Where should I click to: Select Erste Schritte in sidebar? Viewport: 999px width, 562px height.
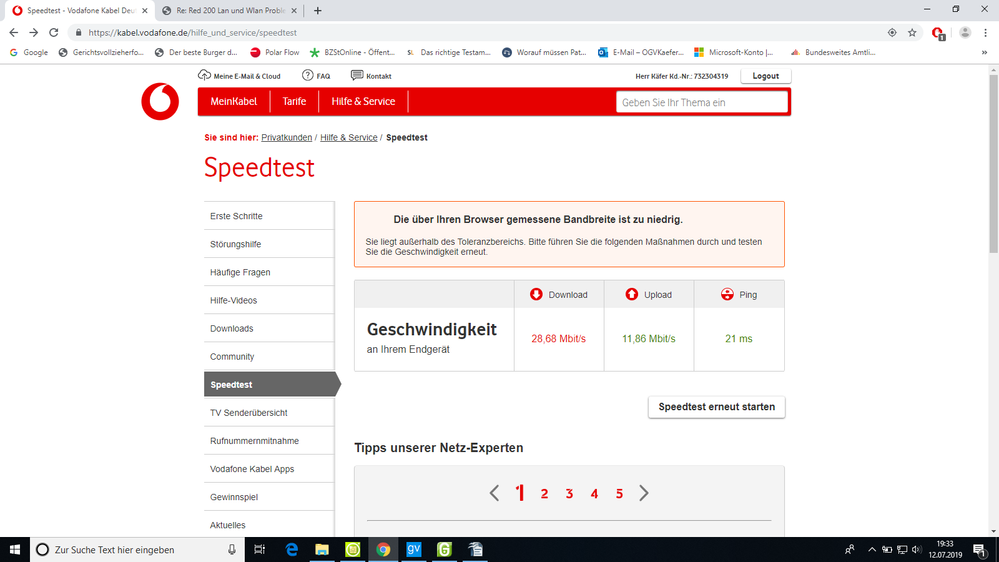click(x=269, y=216)
